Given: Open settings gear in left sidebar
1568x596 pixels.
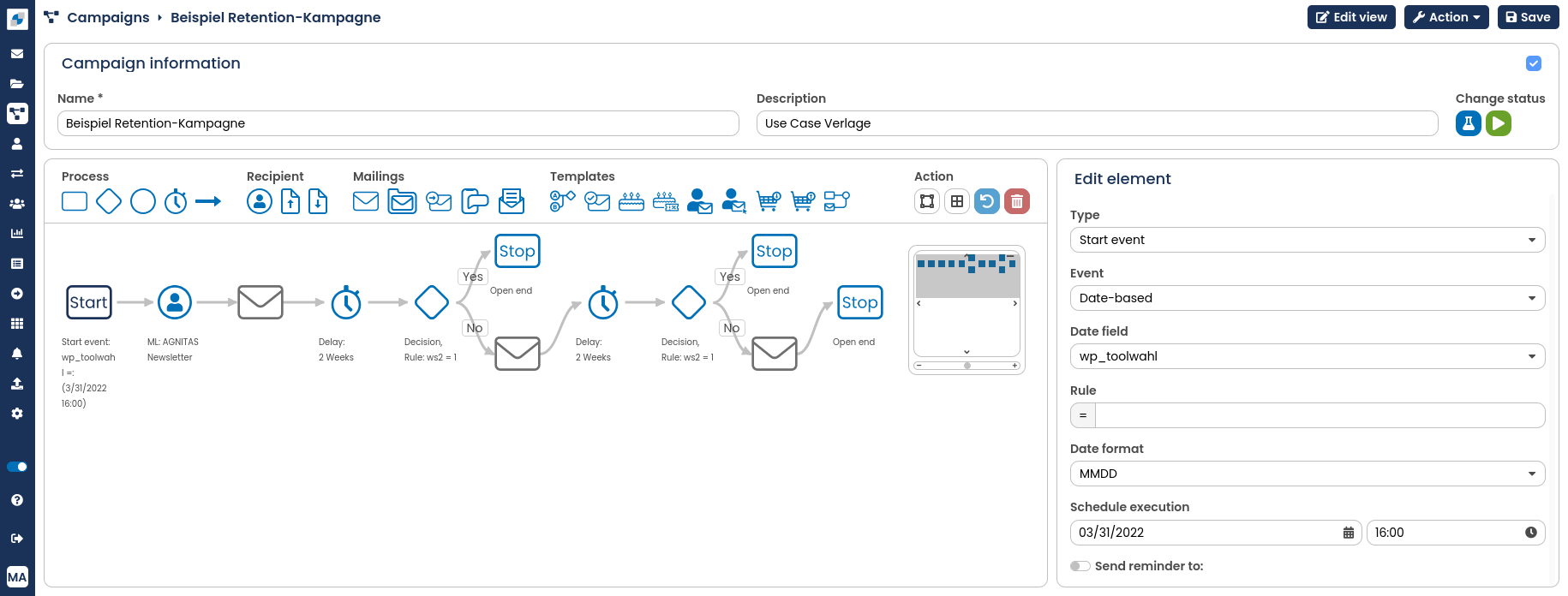Looking at the screenshot, I should pyautogui.click(x=17, y=414).
